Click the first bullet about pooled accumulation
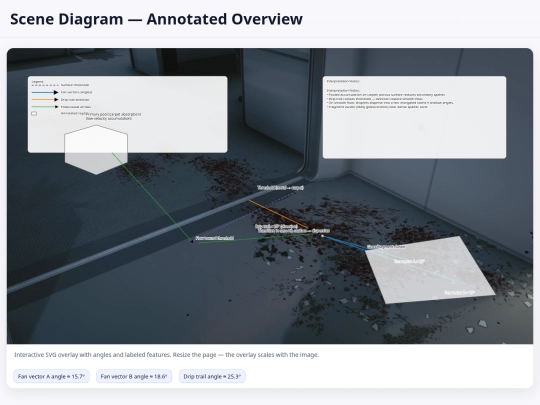This screenshot has width=540, height=405. click(x=386, y=95)
